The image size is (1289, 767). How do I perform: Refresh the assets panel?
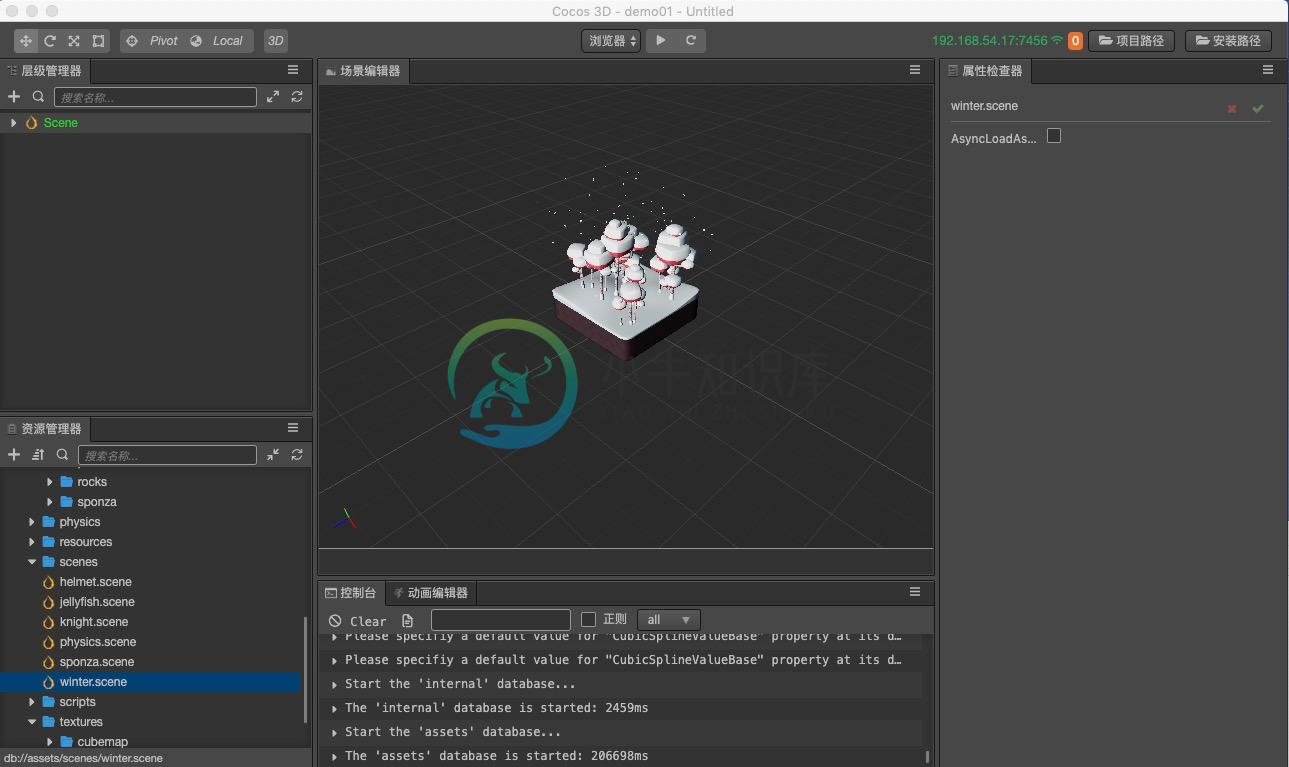(297, 455)
